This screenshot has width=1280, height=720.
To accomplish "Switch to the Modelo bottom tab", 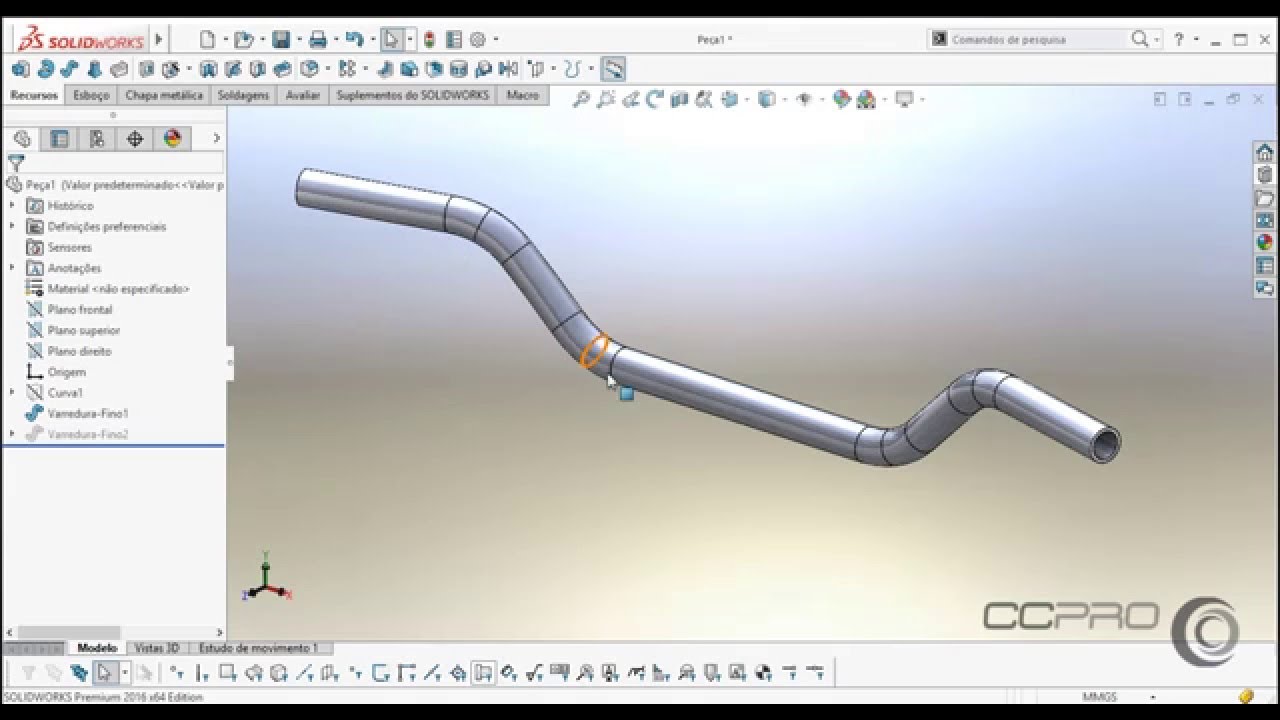I will coord(97,648).
